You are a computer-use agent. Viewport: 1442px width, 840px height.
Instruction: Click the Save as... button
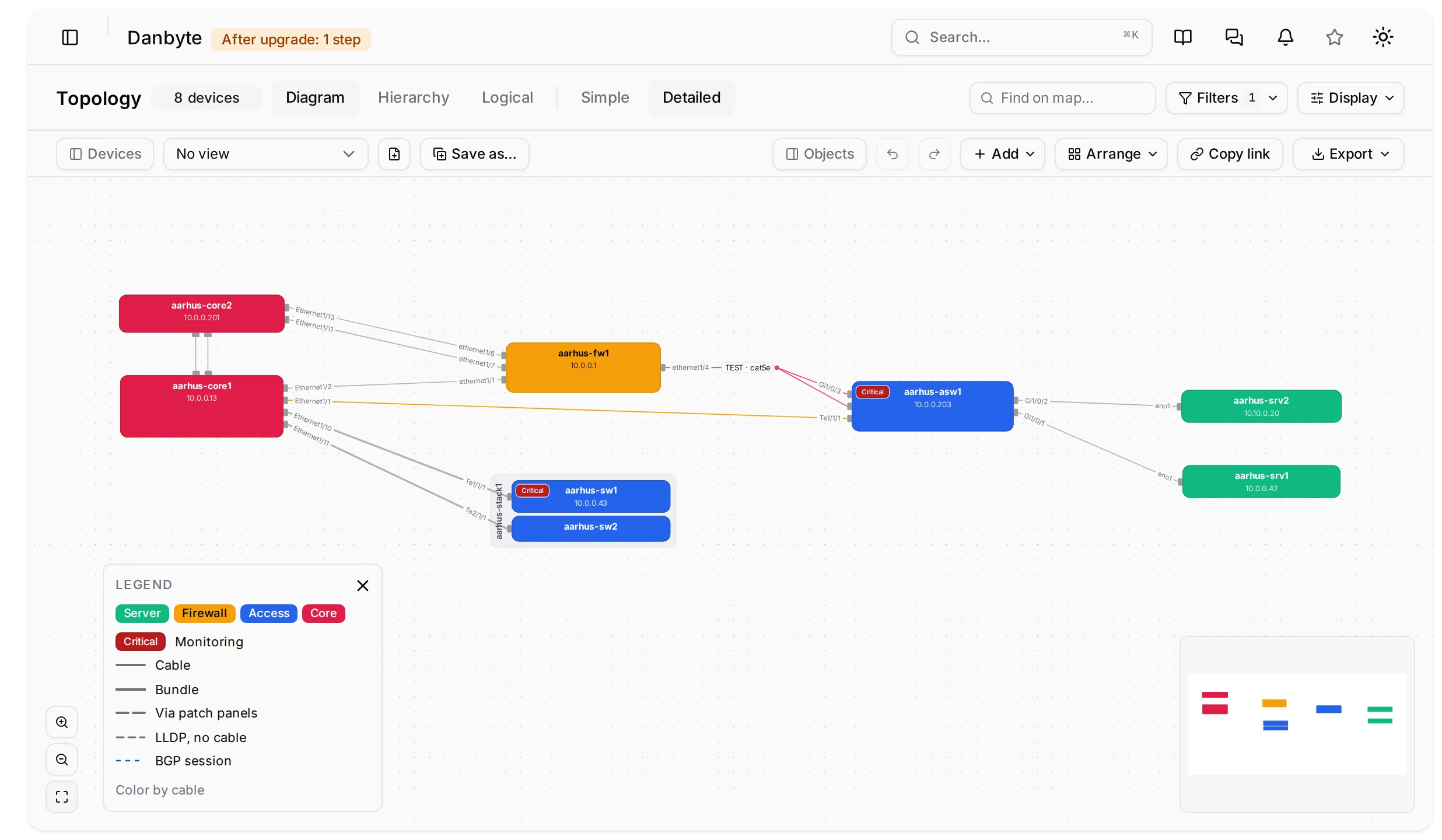(475, 154)
